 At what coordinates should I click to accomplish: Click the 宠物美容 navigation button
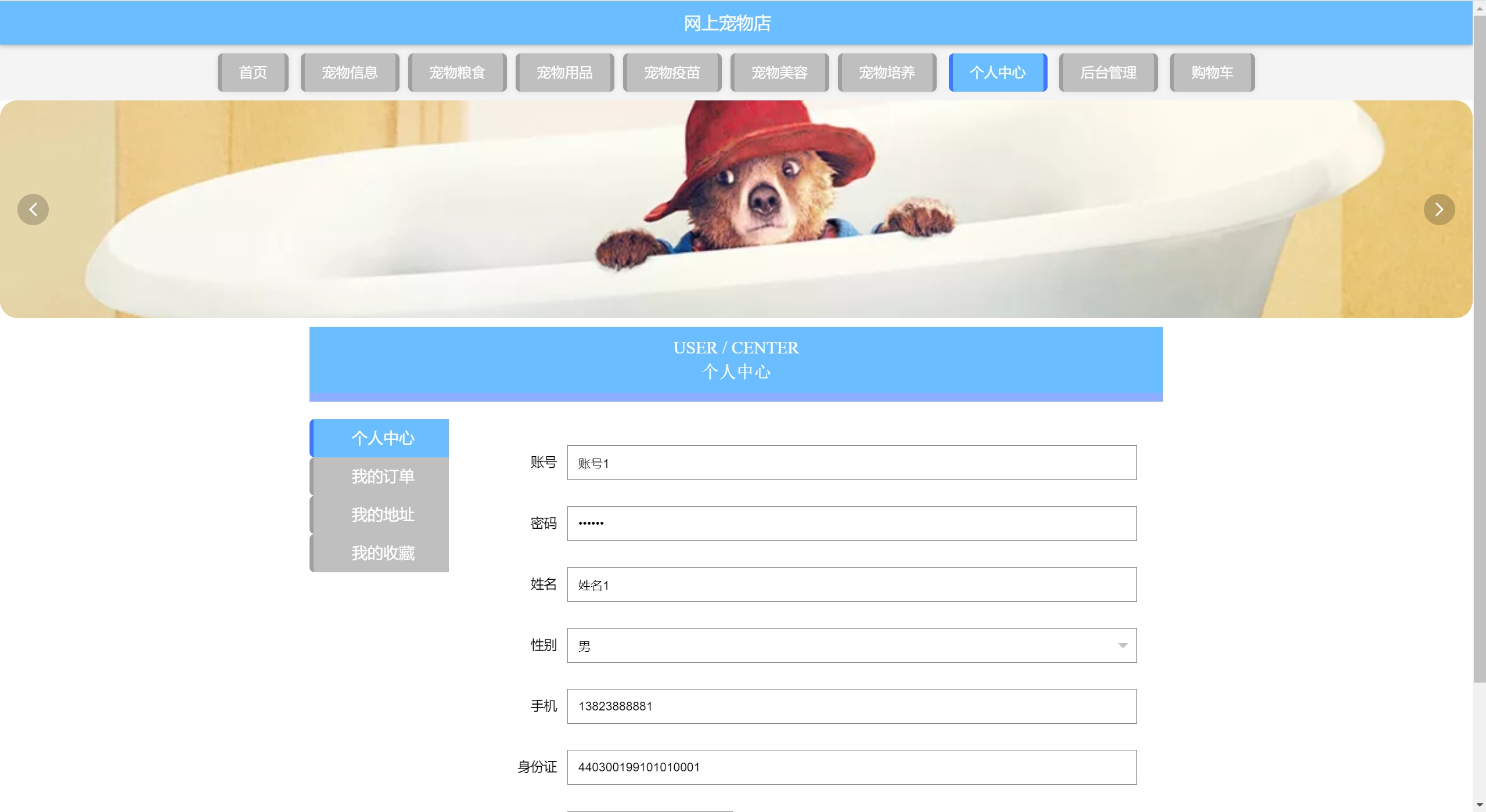779,73
